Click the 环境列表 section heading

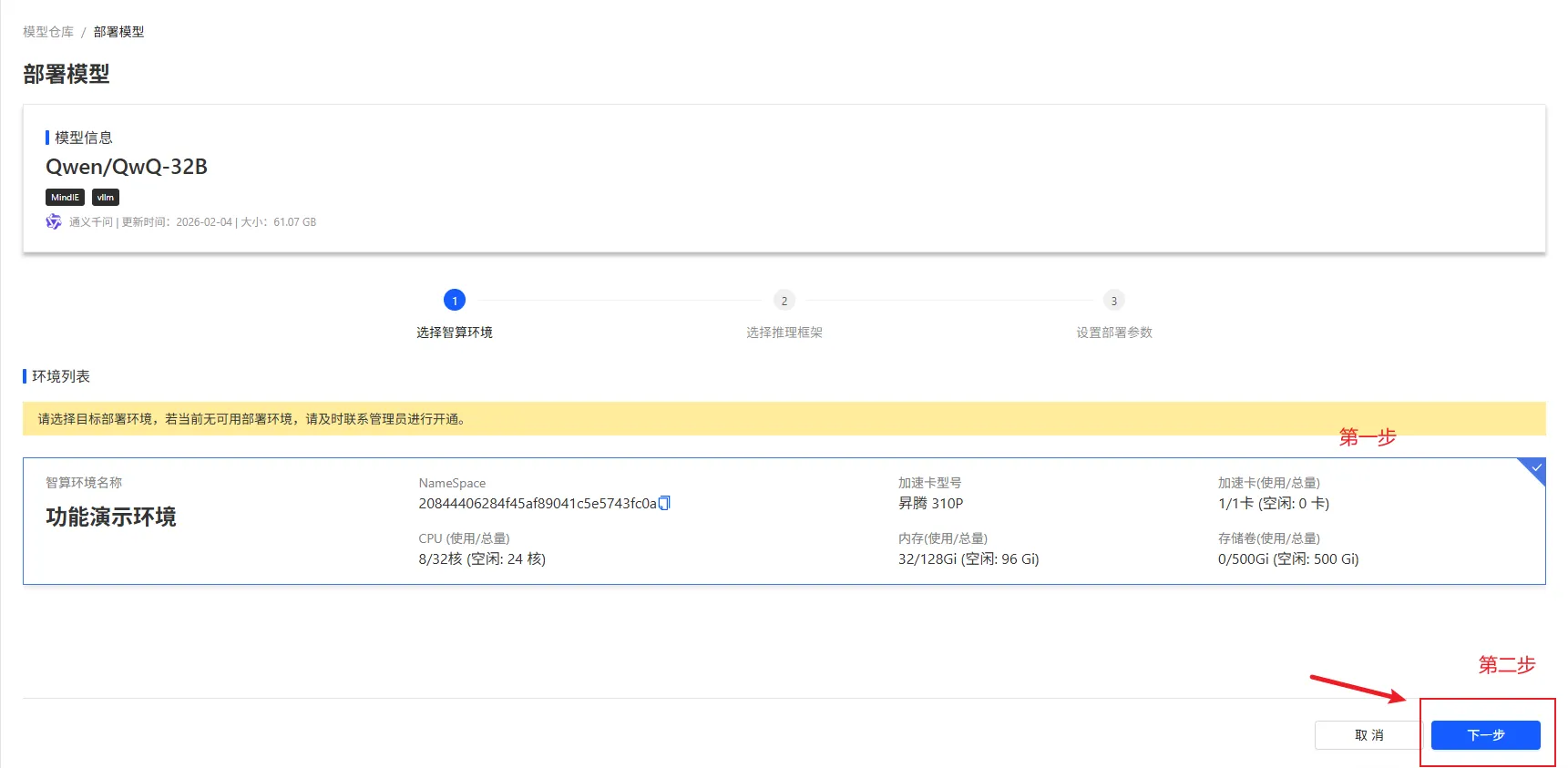[x=61, y=376]
